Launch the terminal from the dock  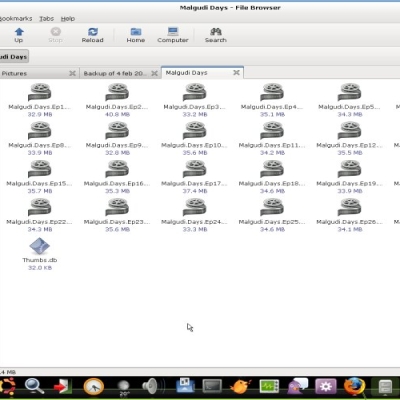click(212, 387)
